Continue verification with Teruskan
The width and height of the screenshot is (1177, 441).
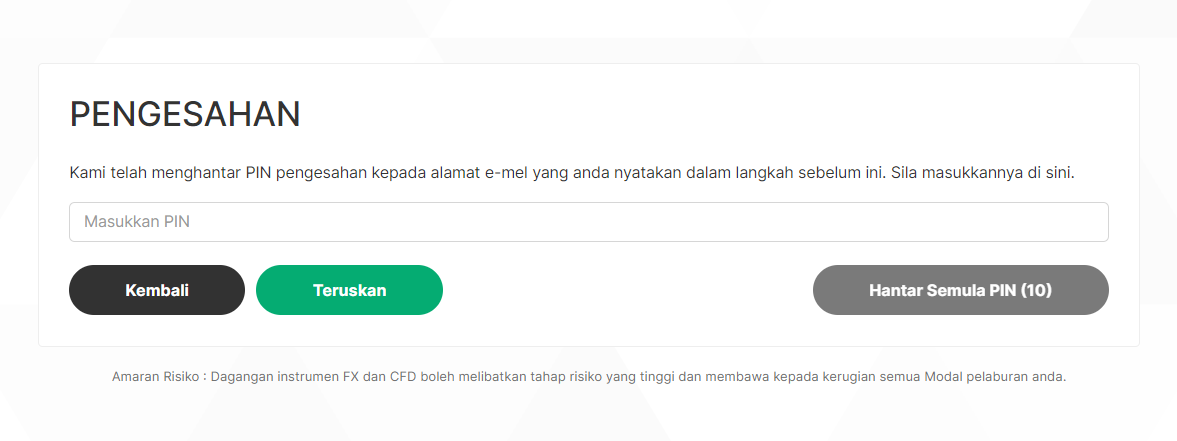pos(349,290)
